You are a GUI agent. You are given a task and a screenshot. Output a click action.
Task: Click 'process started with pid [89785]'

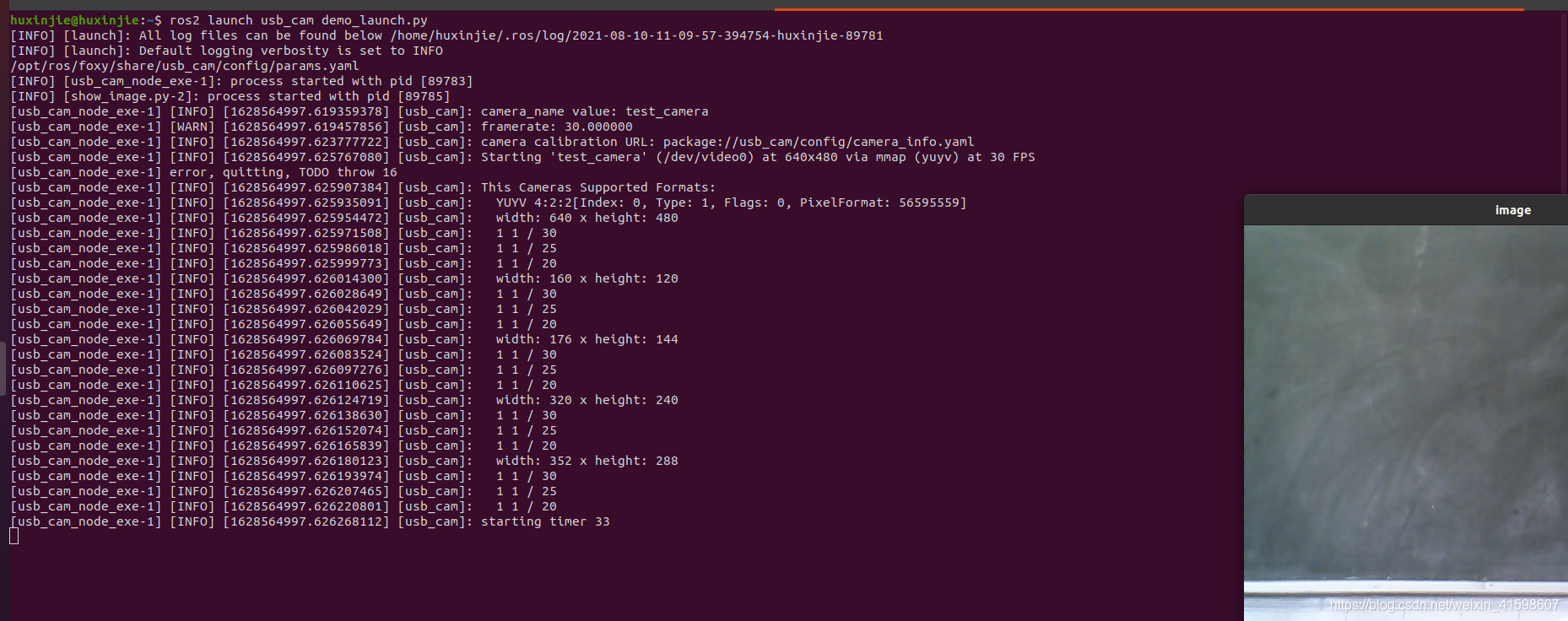328,96
